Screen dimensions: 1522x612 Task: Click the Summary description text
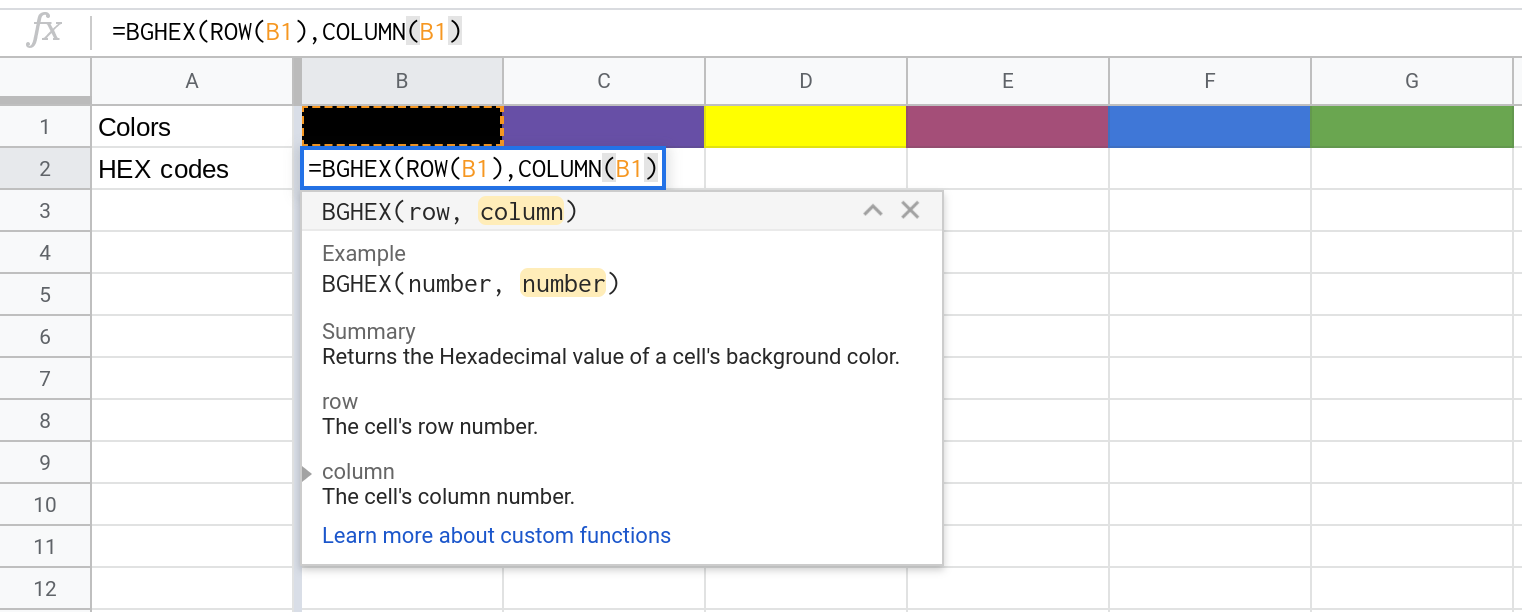611,356
